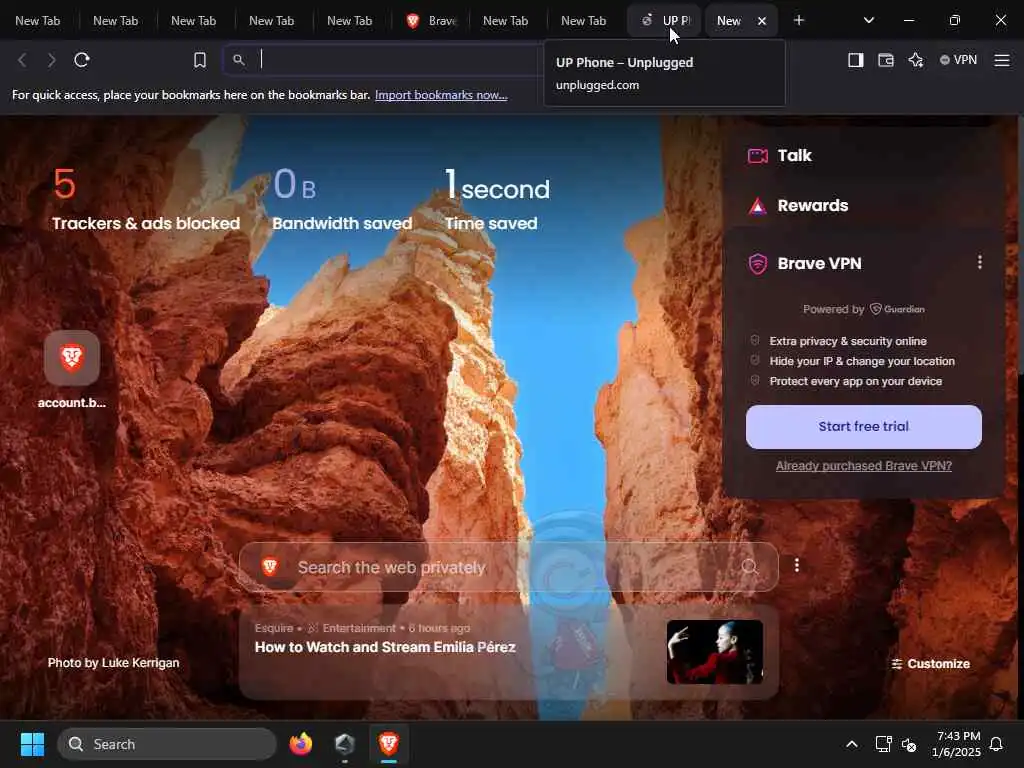The image size is (1024, 768).
Task: Open the gray hexagon taskbar app
Action: 345,744
